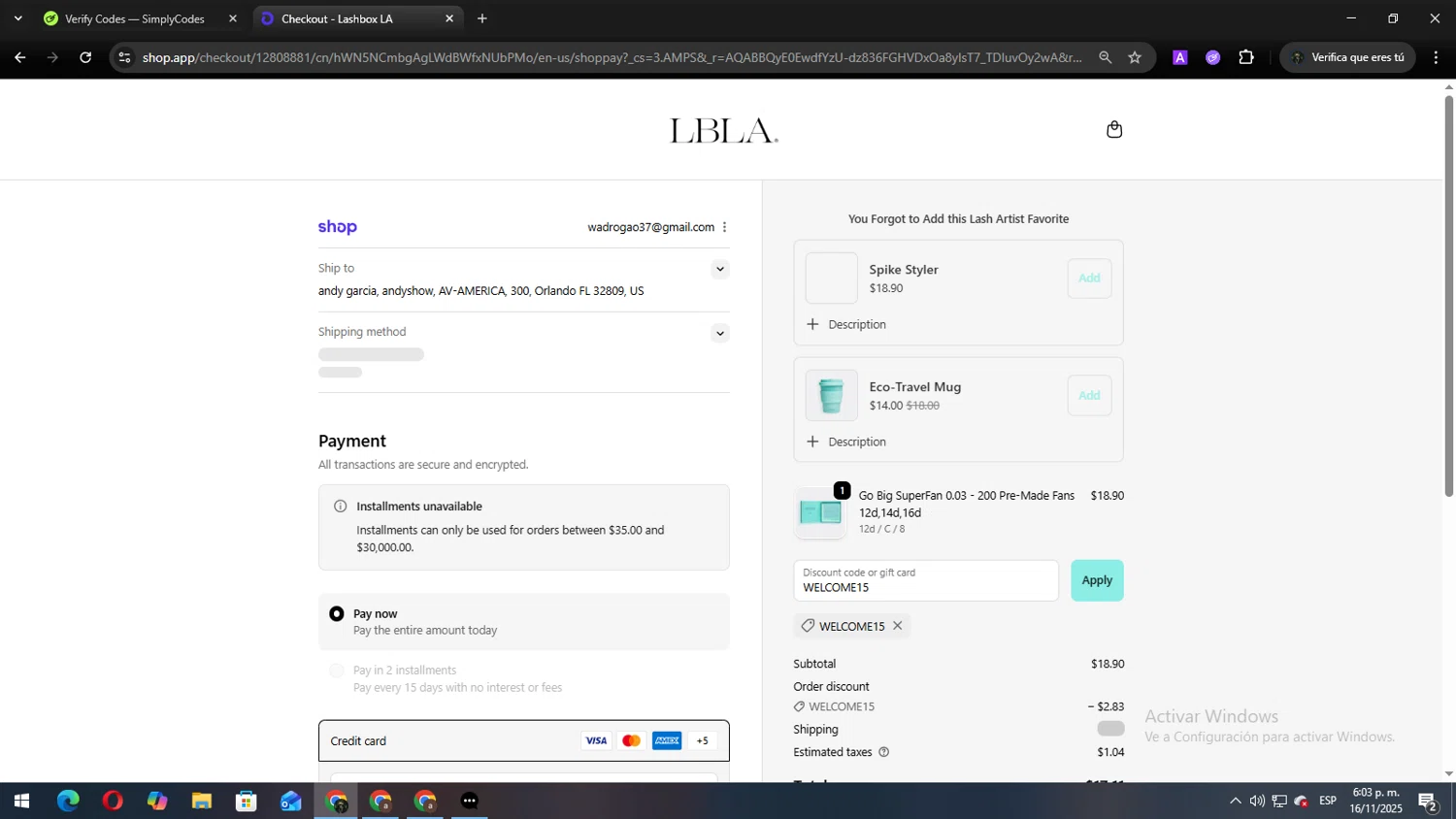This screenshot has width=1456, height=819.
Task: Click the American Express card icon
Action: (x=667, y=740)
